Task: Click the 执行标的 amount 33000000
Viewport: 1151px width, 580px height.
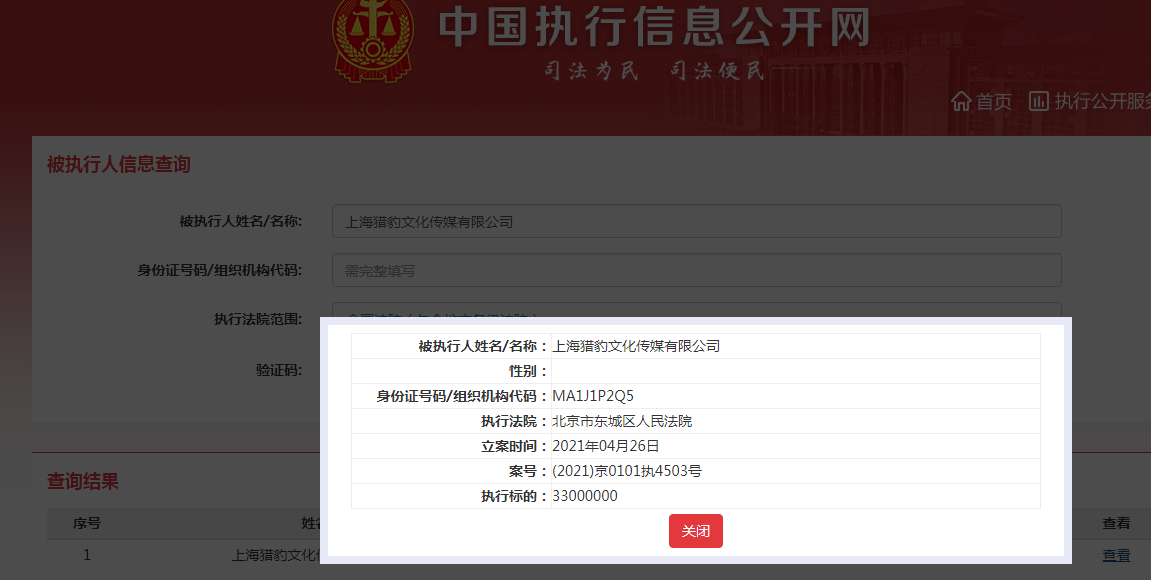Action: pos(585,496)
